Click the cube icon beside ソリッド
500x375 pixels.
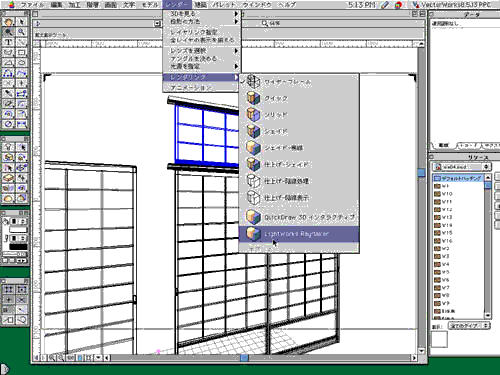coord(253,115)
